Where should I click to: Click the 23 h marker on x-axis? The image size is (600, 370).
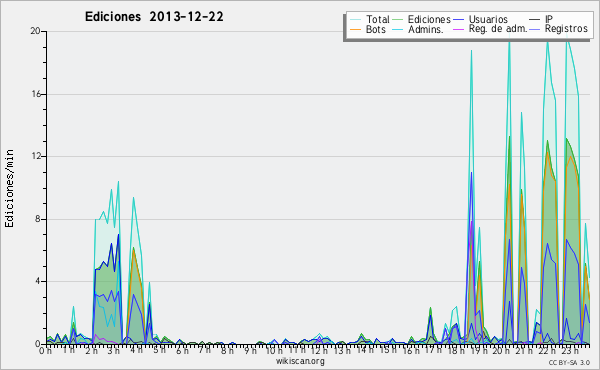tap(570, 350)
